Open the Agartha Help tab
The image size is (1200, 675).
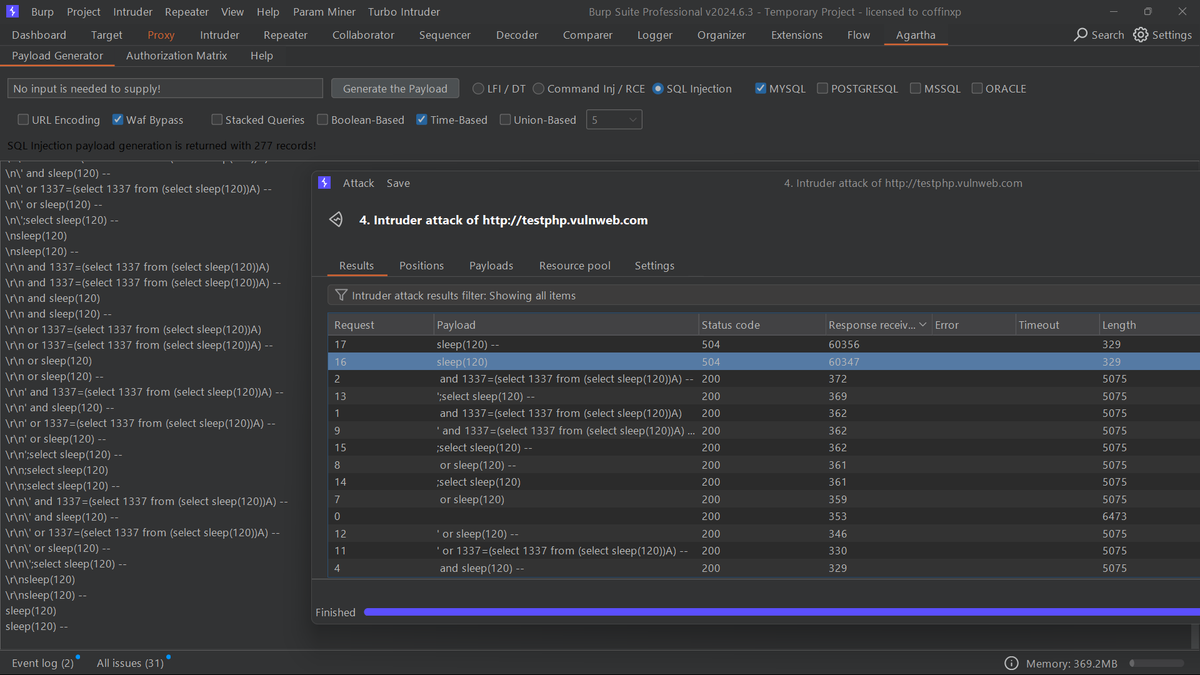pos(262,56)
